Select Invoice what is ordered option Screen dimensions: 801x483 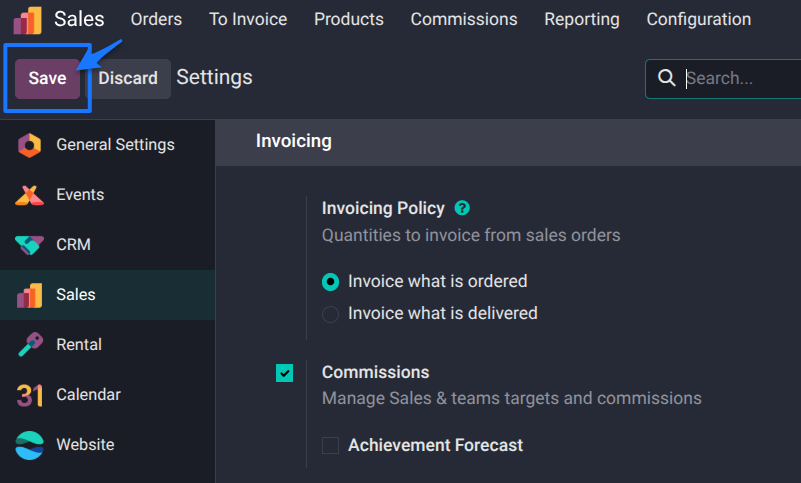click(x=330, y=282)
